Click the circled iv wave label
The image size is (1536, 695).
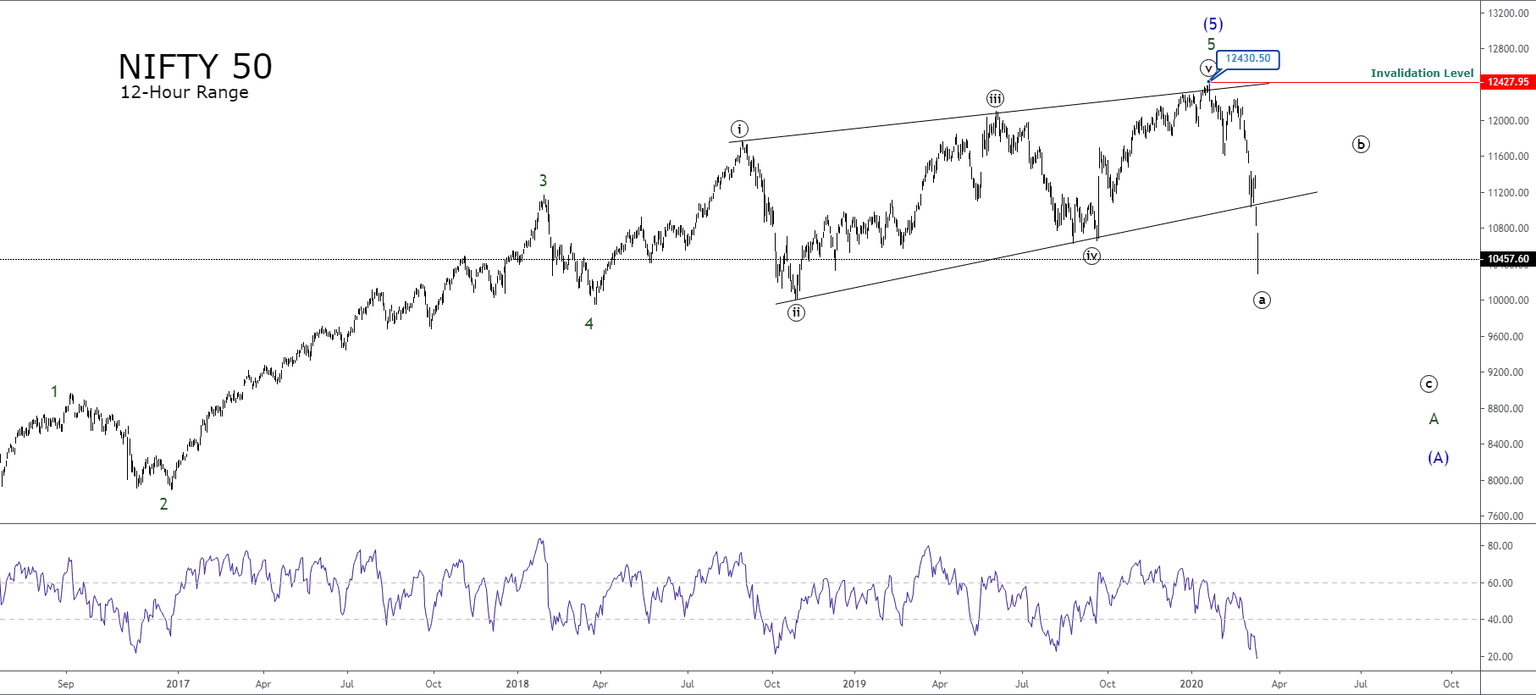pos(1092,256)
